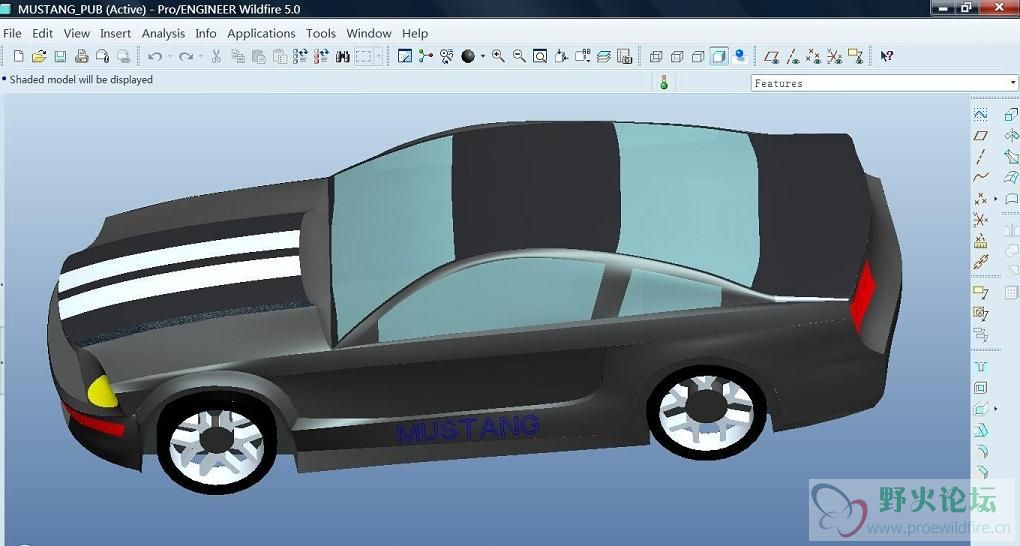Open the Applications menu
The width and height of the screenshot is (1020, 546).
click(261, 33)
